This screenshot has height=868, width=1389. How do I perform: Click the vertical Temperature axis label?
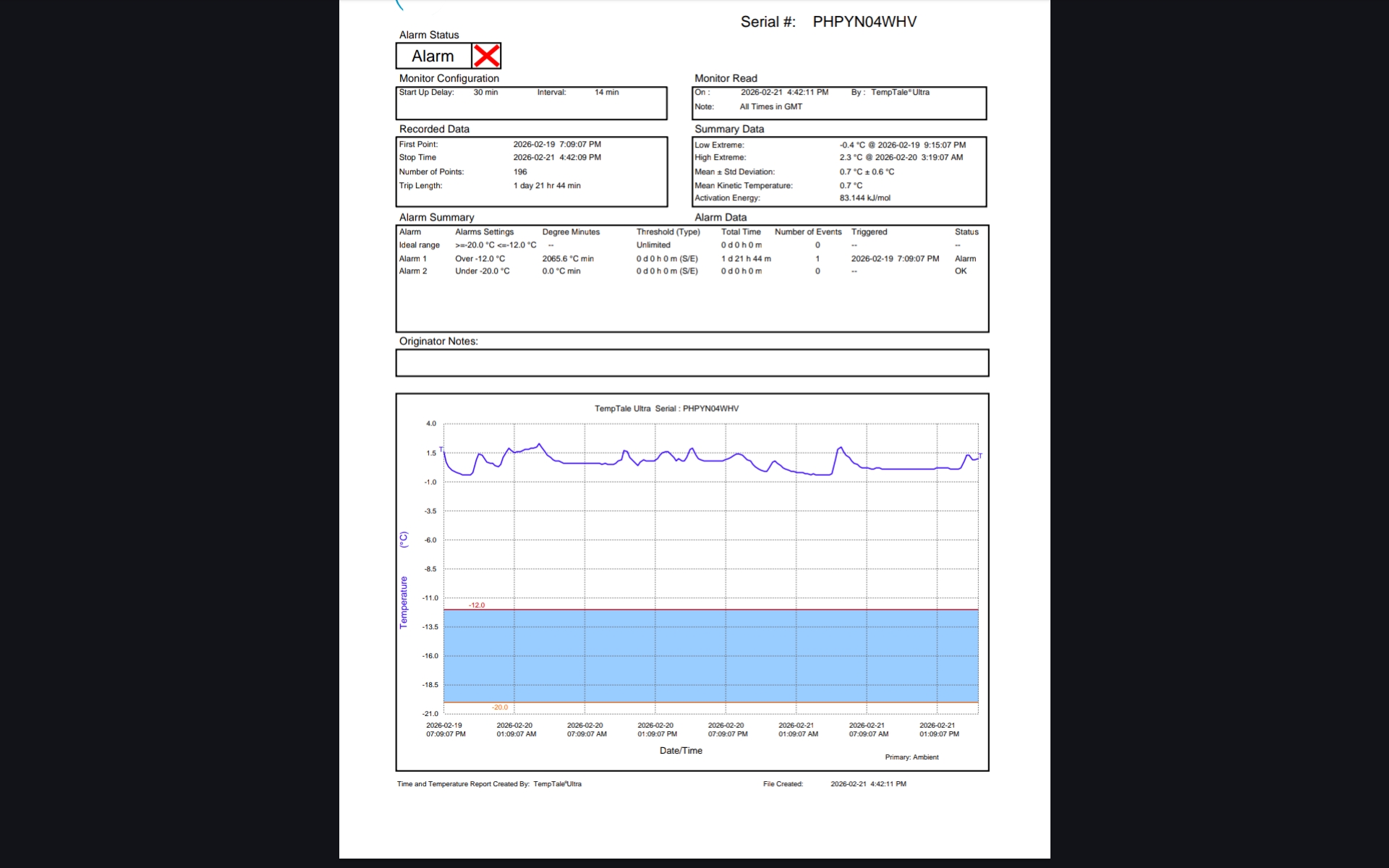point(404,602)
